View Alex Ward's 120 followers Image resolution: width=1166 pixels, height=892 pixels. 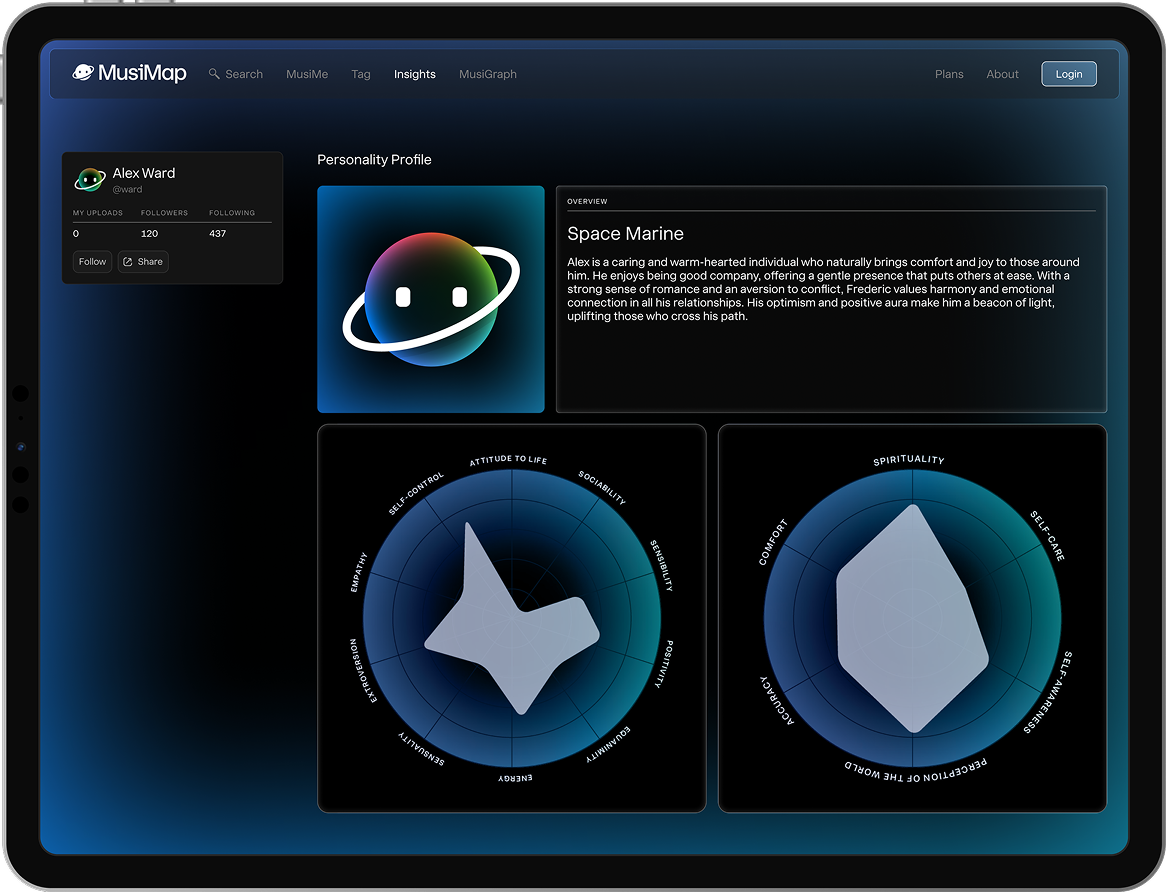coord(150,233)
